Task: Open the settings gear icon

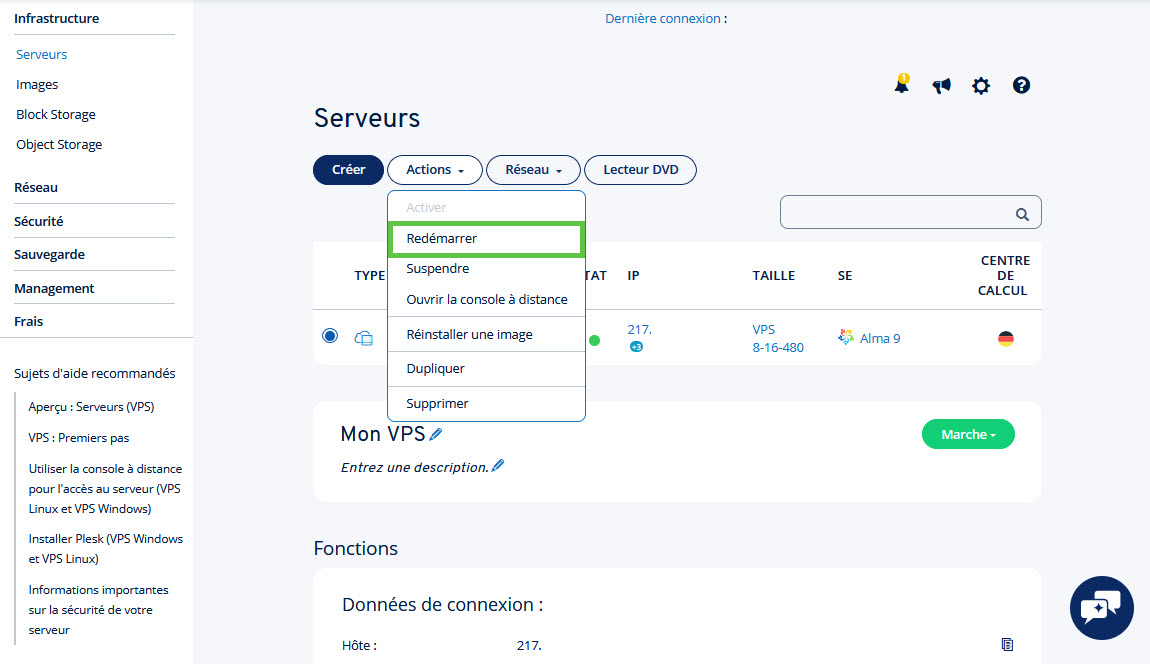Action: (981, 86)
